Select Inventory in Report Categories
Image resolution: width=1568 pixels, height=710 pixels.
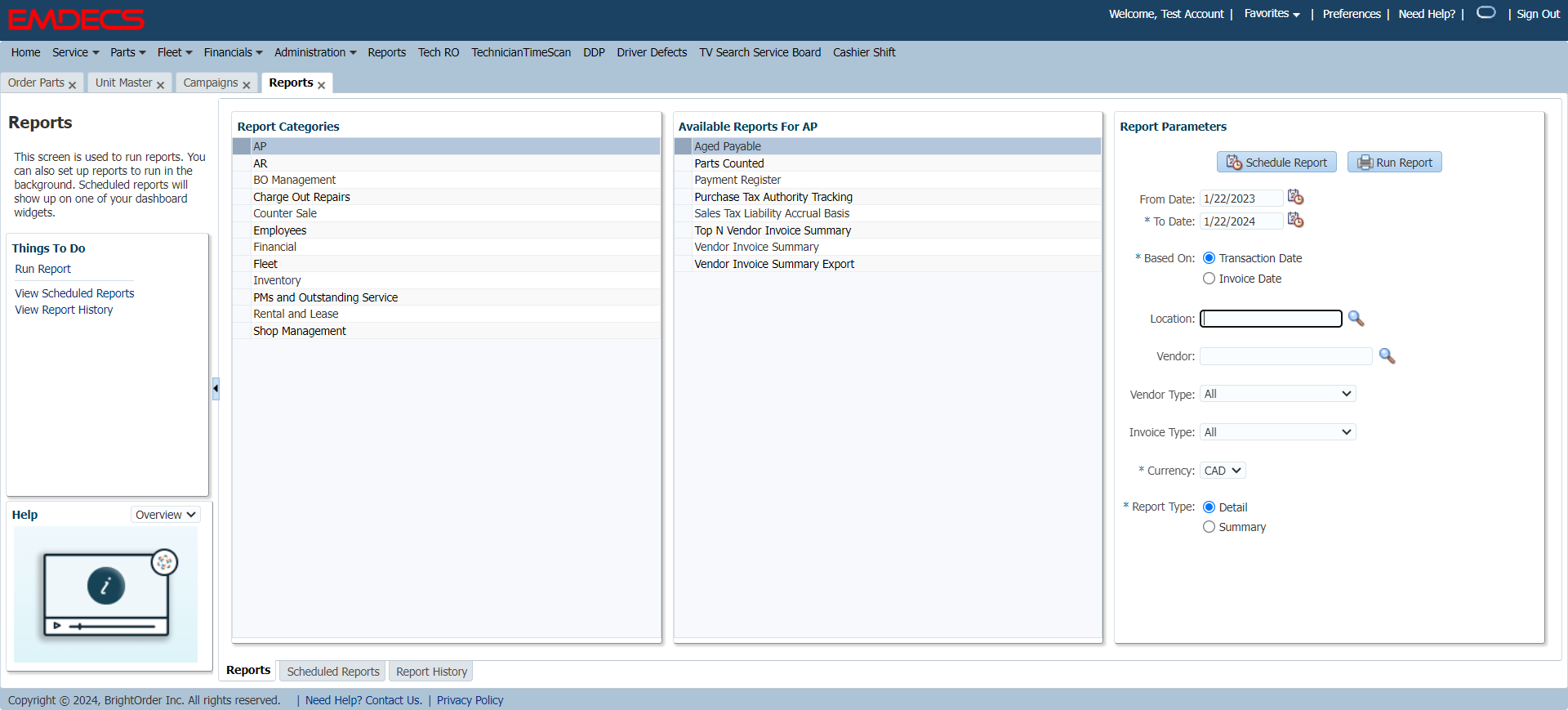click(277, 280)
